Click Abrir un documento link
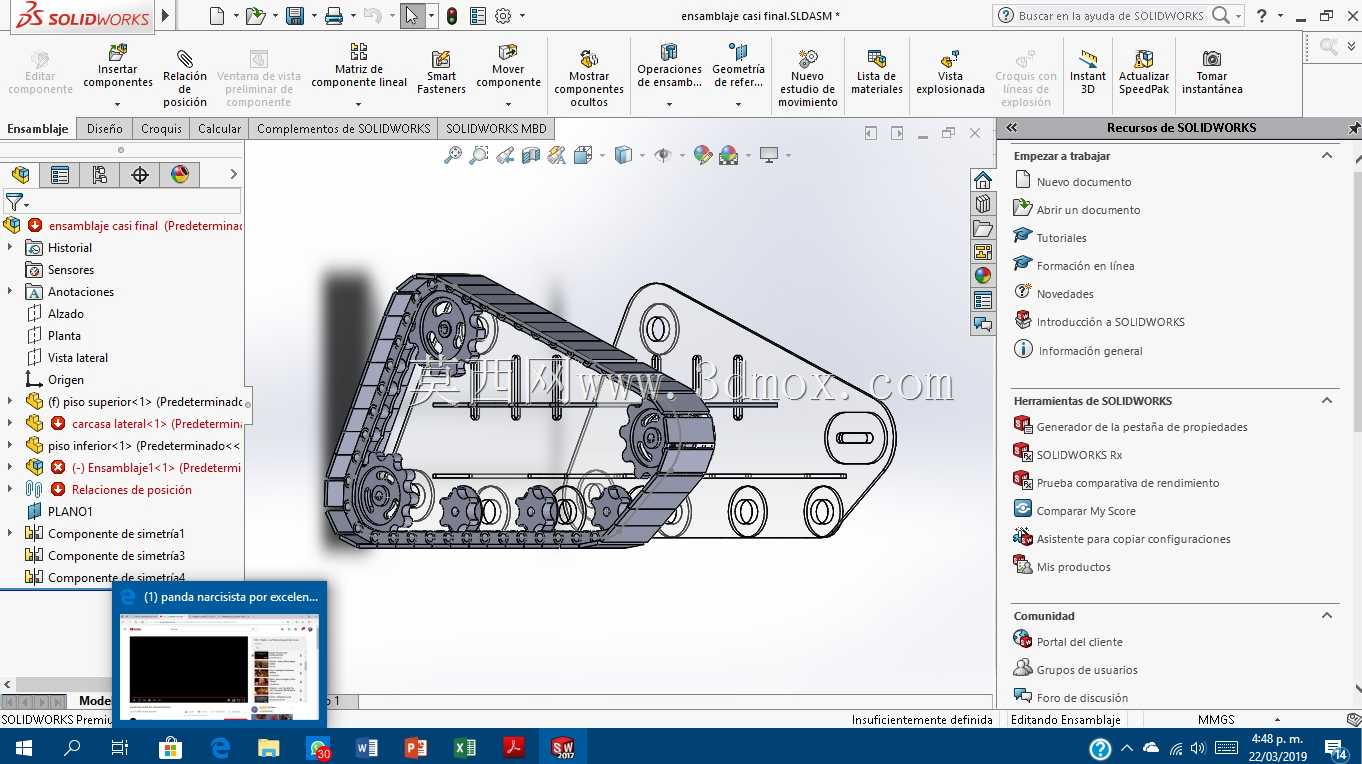This screenshot has height=764, width=1362. pyautogui.click(x=1088, y=210)
